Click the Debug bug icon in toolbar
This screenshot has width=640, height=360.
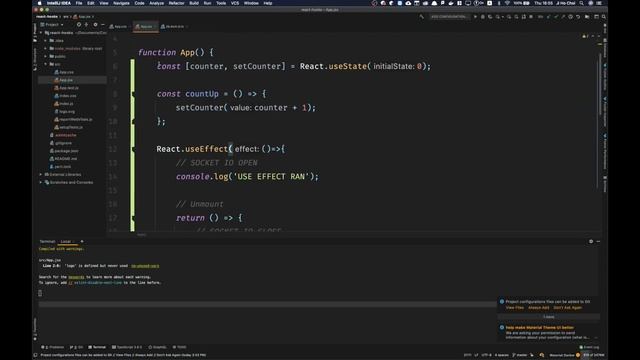[482, 17]
